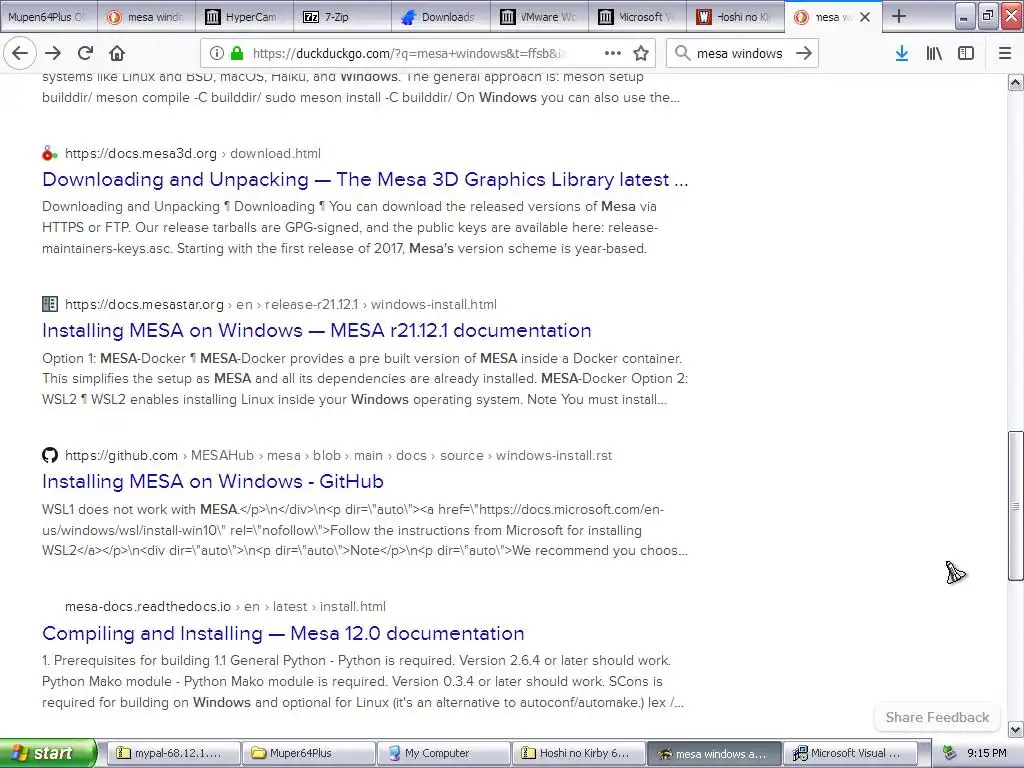Open Compiling and Installing Mesa 12.0 documentation
Viewport: 1024px width, 768px height.
283,633
